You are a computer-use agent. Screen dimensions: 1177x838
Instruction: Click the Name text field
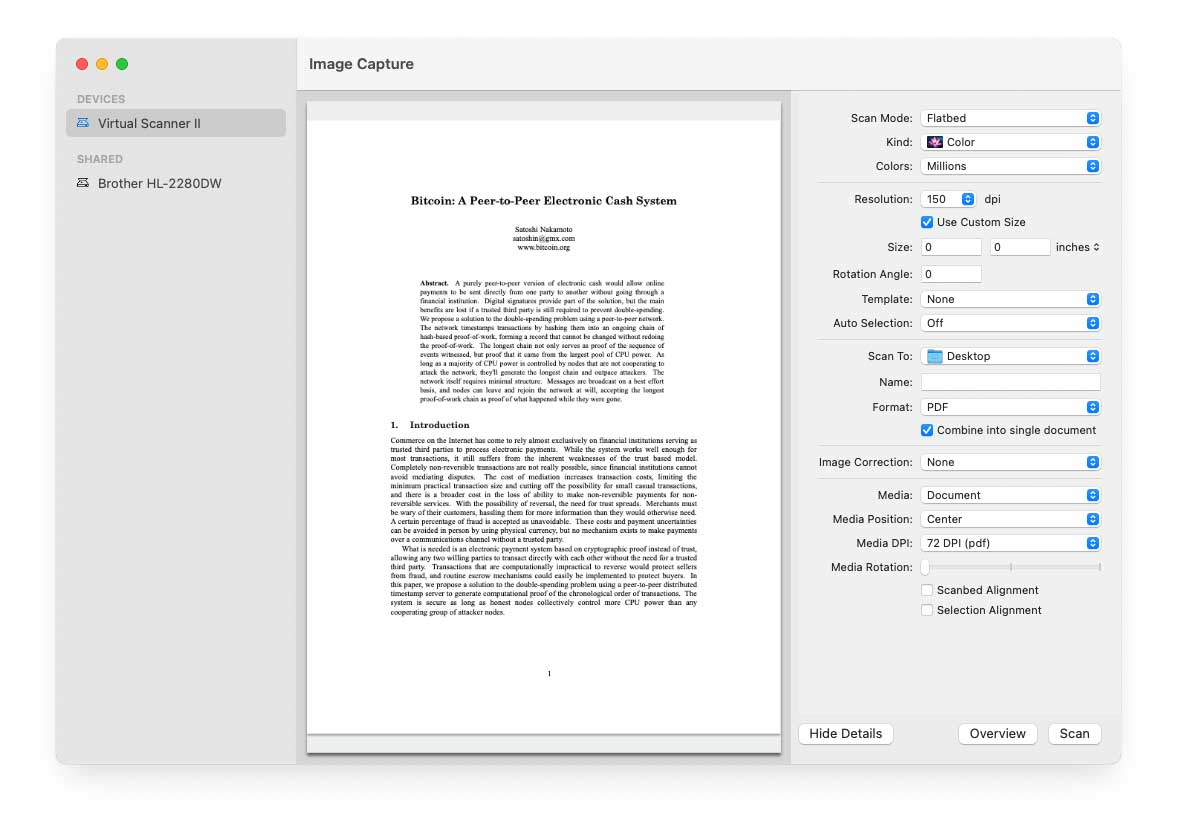[1010, 382]
